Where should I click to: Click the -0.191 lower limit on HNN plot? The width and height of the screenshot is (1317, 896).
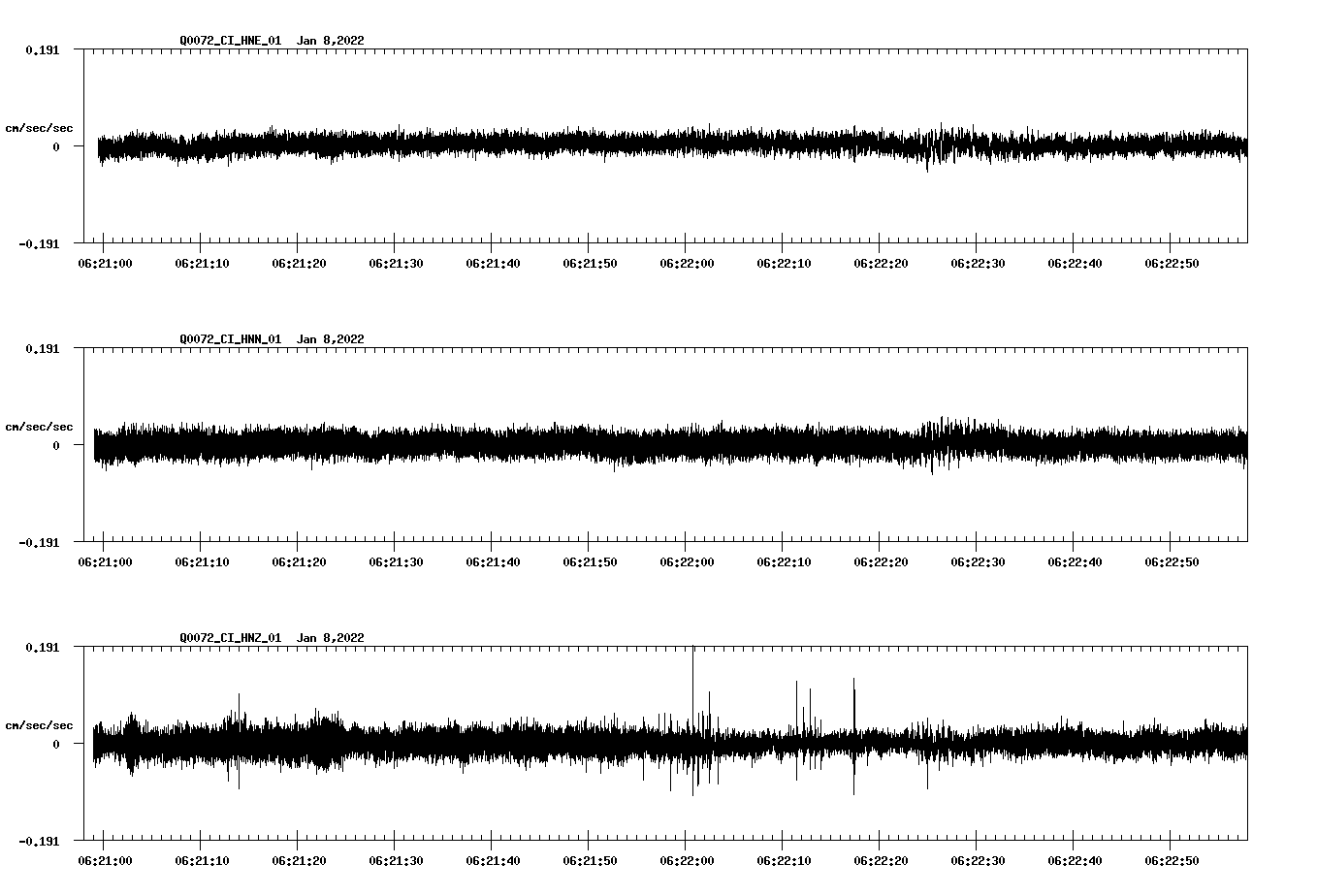[39, 543]
